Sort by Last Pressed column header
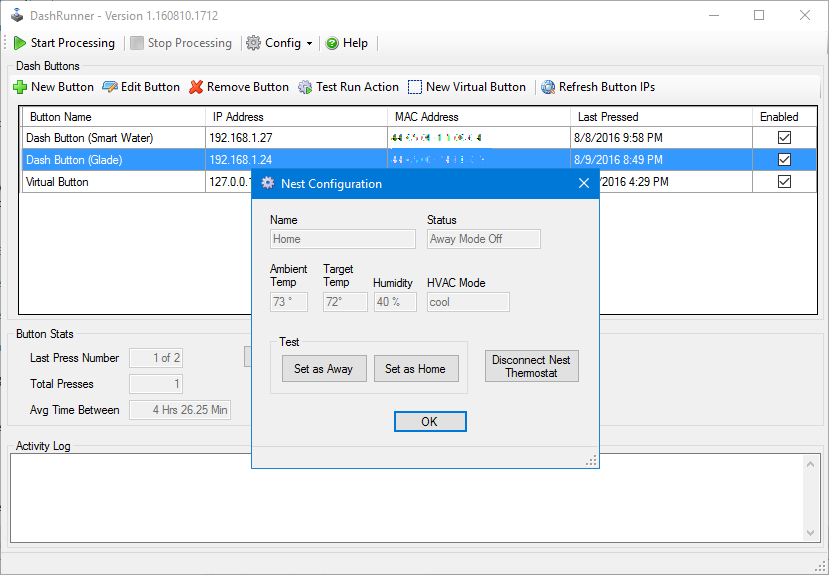This screenshot has height=575, width=829. [x=661, y=117]
